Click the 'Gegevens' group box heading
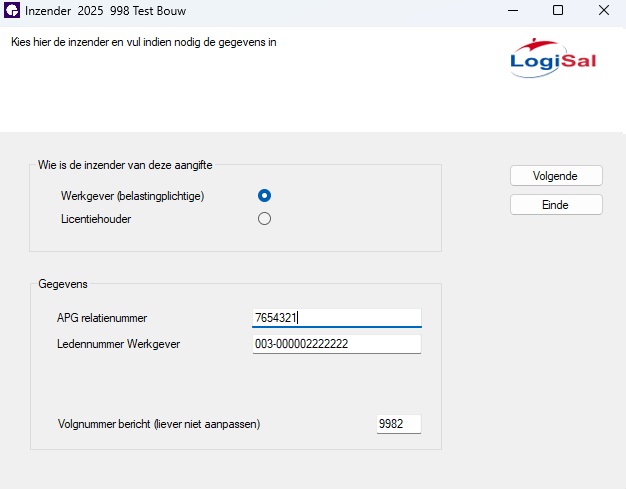 (x=63, y=284)
